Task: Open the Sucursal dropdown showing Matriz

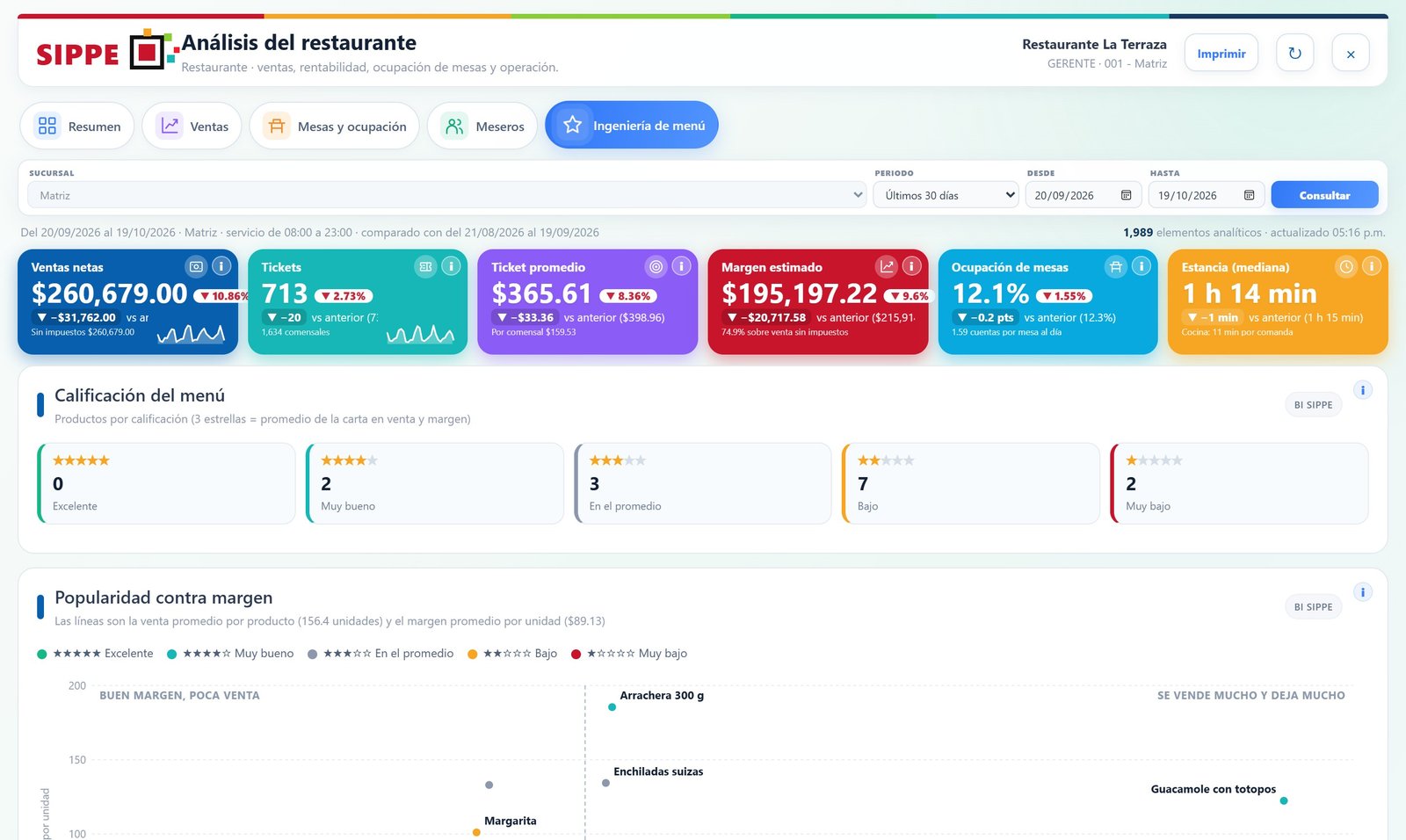Action: 447,195
